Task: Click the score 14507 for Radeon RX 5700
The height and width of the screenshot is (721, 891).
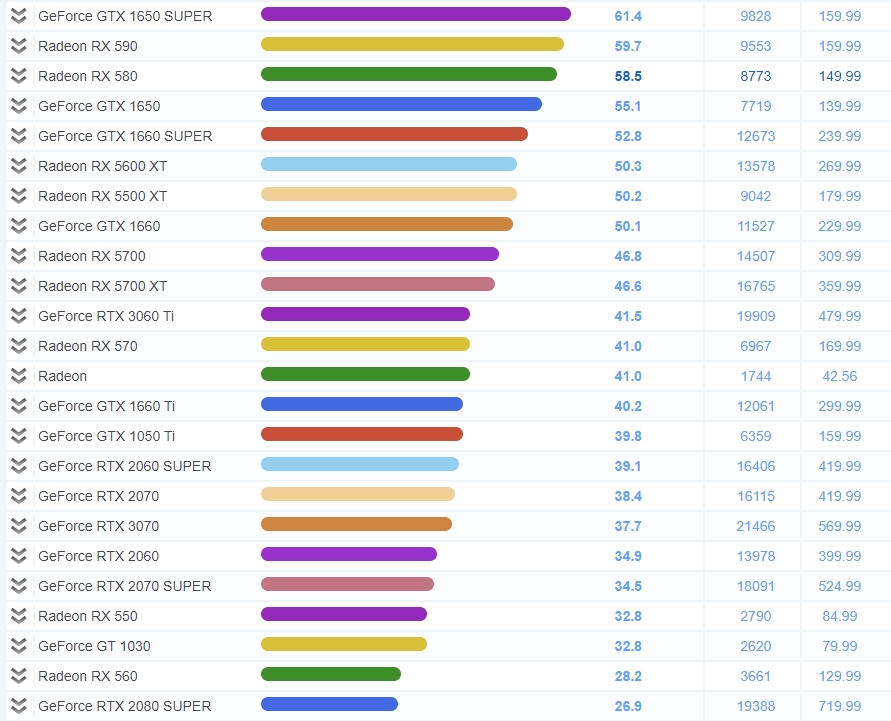Action: (756, 256)
